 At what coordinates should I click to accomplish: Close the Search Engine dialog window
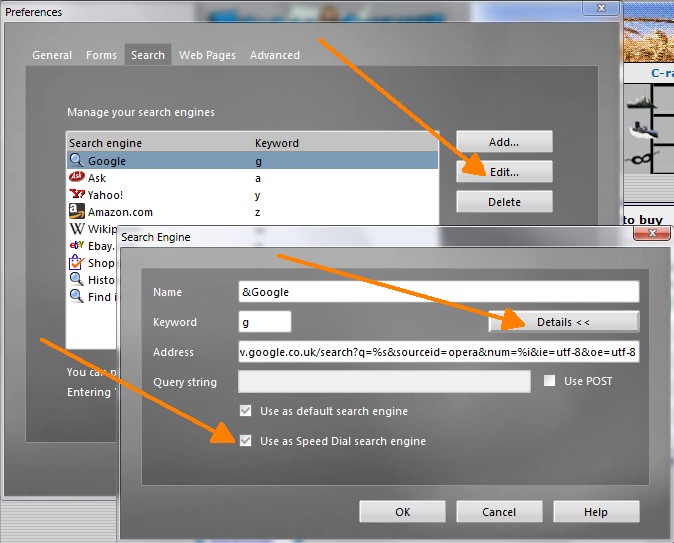point(652,233)
